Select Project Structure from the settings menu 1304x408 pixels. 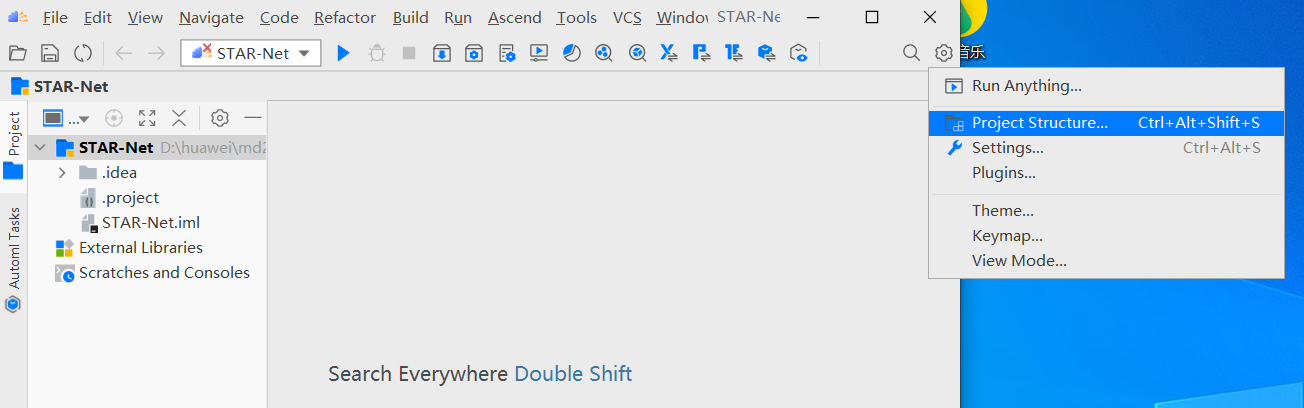click(1040, 123)
